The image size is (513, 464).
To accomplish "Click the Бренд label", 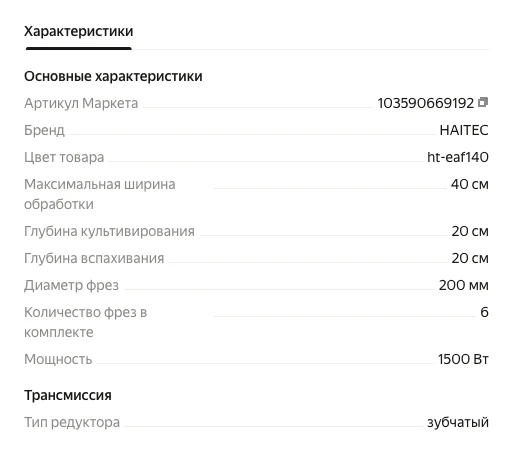I will tap(44, 130).
